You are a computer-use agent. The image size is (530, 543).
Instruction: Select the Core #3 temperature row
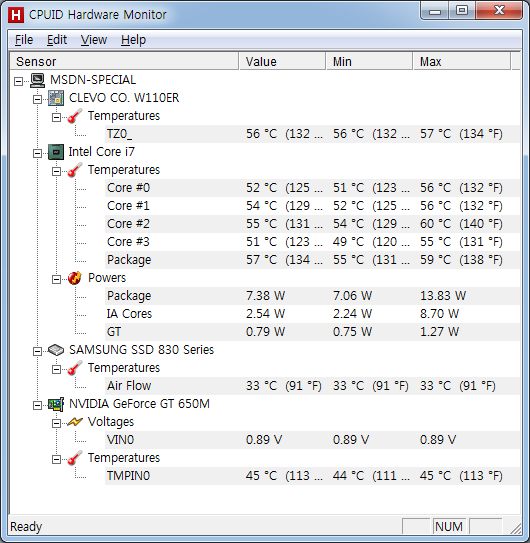coord(312,242)
